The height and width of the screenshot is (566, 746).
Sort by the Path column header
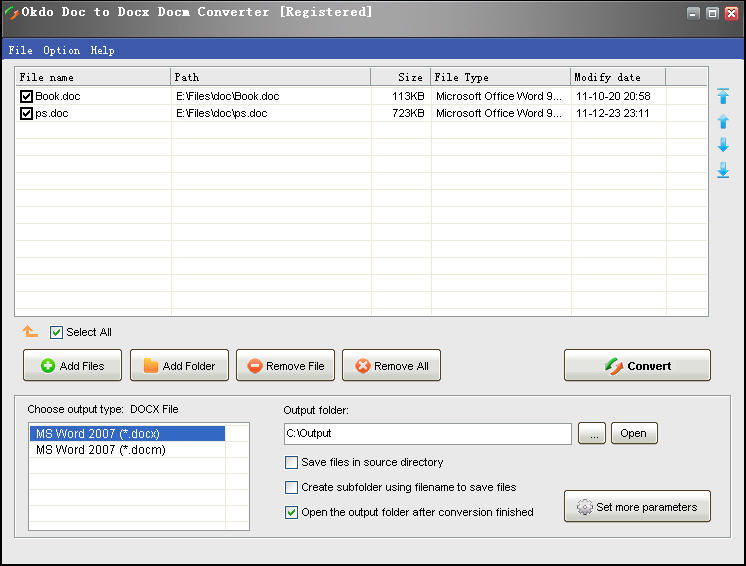tap(271, 77)
